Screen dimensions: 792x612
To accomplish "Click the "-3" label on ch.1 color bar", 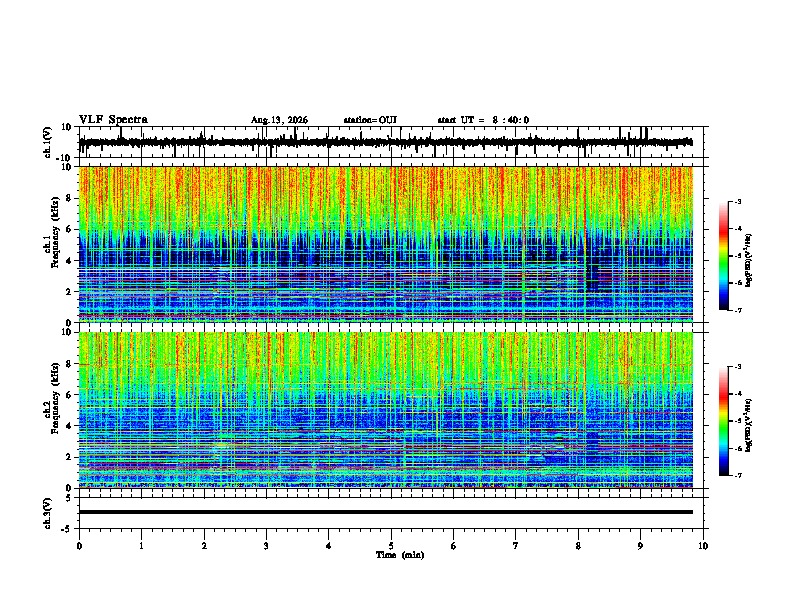I will [737, 201].
